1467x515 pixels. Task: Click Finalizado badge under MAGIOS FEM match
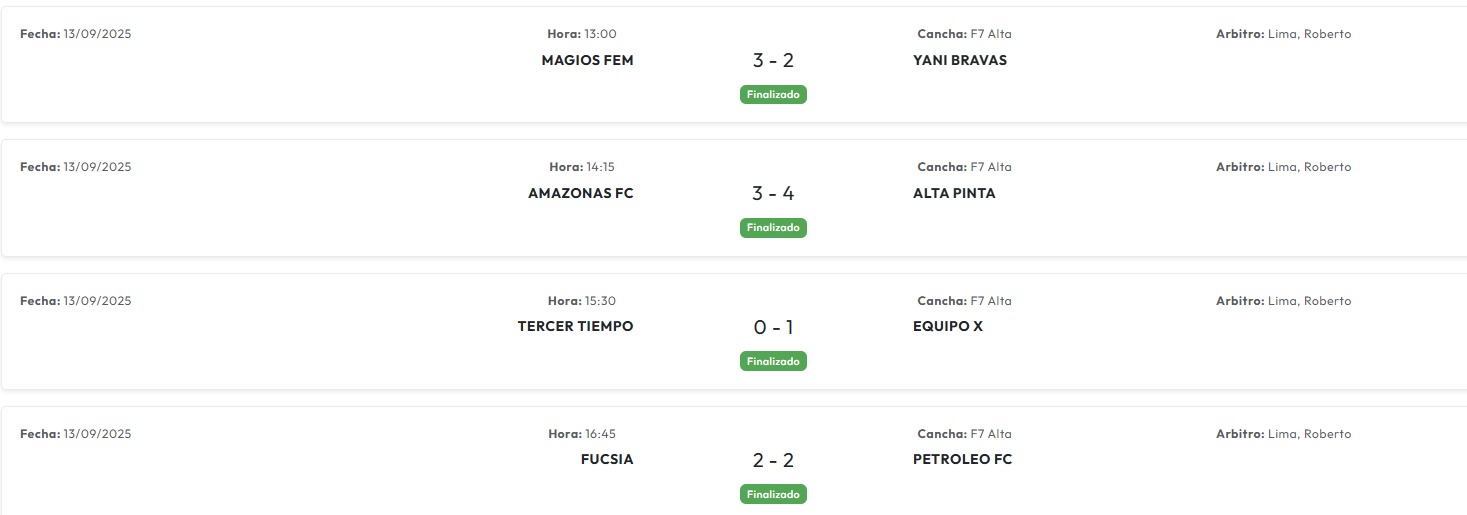pyautogui.click(x=773, y=94)
